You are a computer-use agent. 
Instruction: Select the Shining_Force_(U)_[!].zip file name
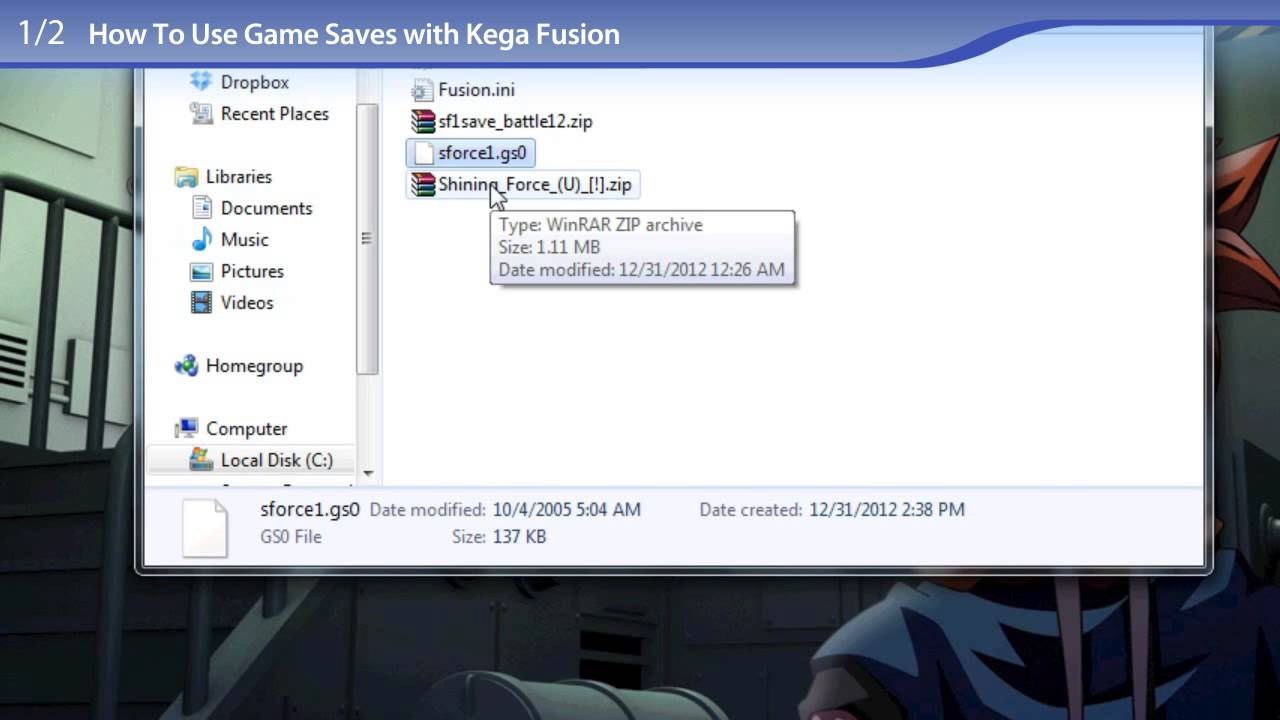coord(535,185)
